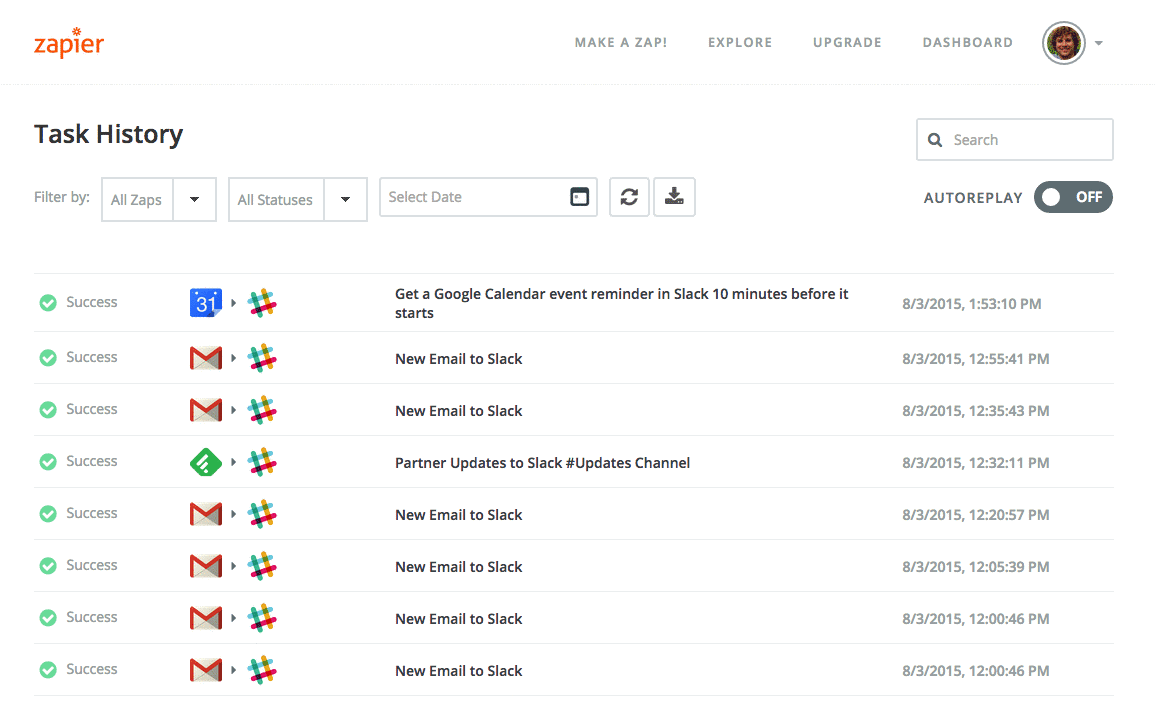Click Gmail icon in 12:55:41 PM row

tap(206, 358)
